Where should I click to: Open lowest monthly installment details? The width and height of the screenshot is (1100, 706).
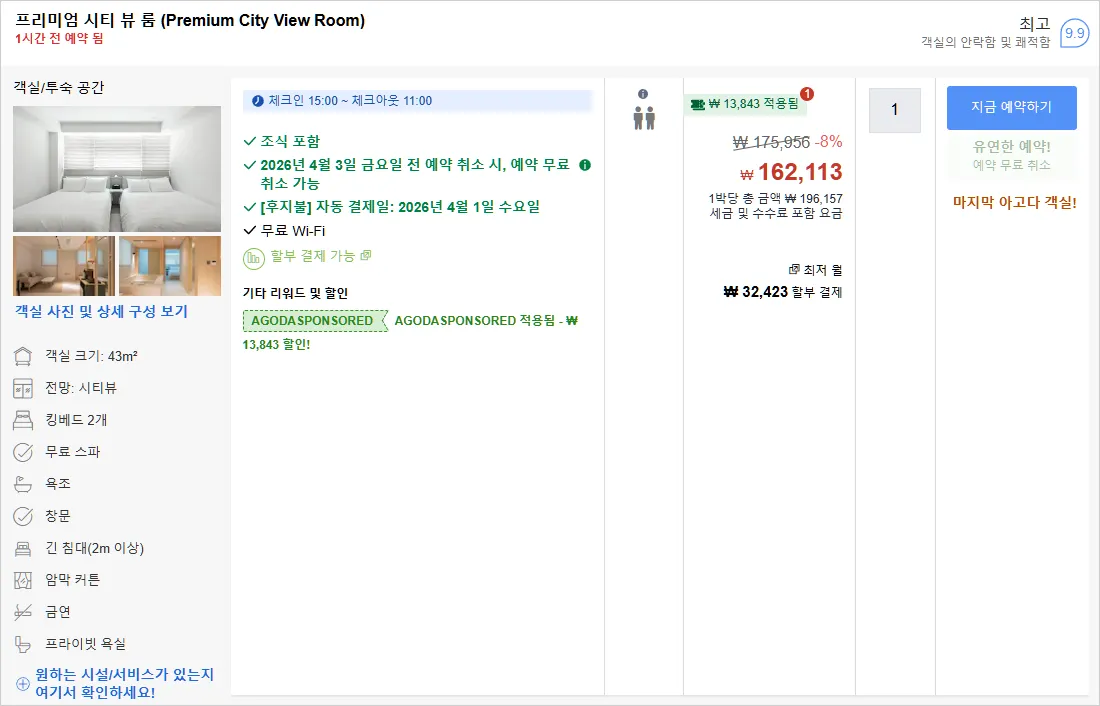(x=815, y=269)
